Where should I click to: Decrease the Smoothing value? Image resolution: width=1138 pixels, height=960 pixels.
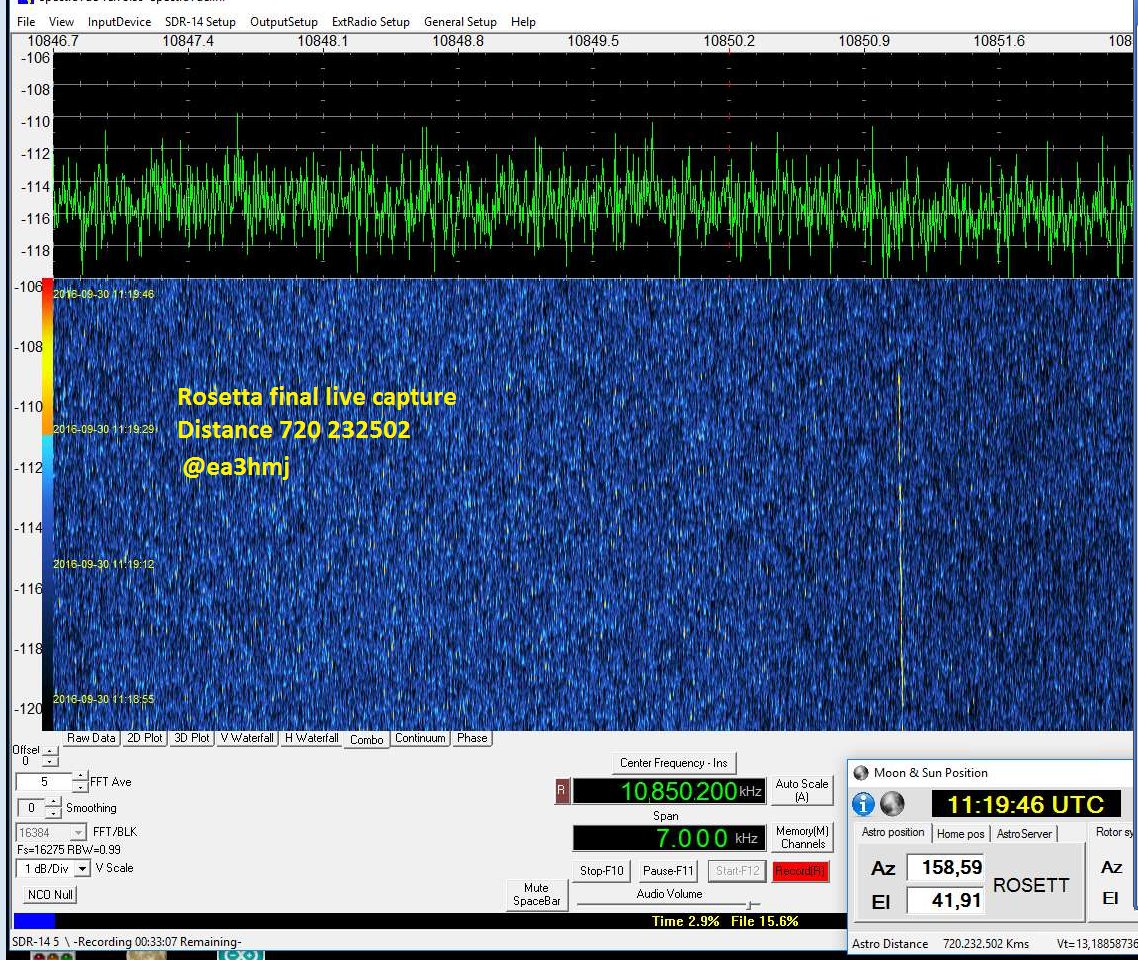(54, 813)
